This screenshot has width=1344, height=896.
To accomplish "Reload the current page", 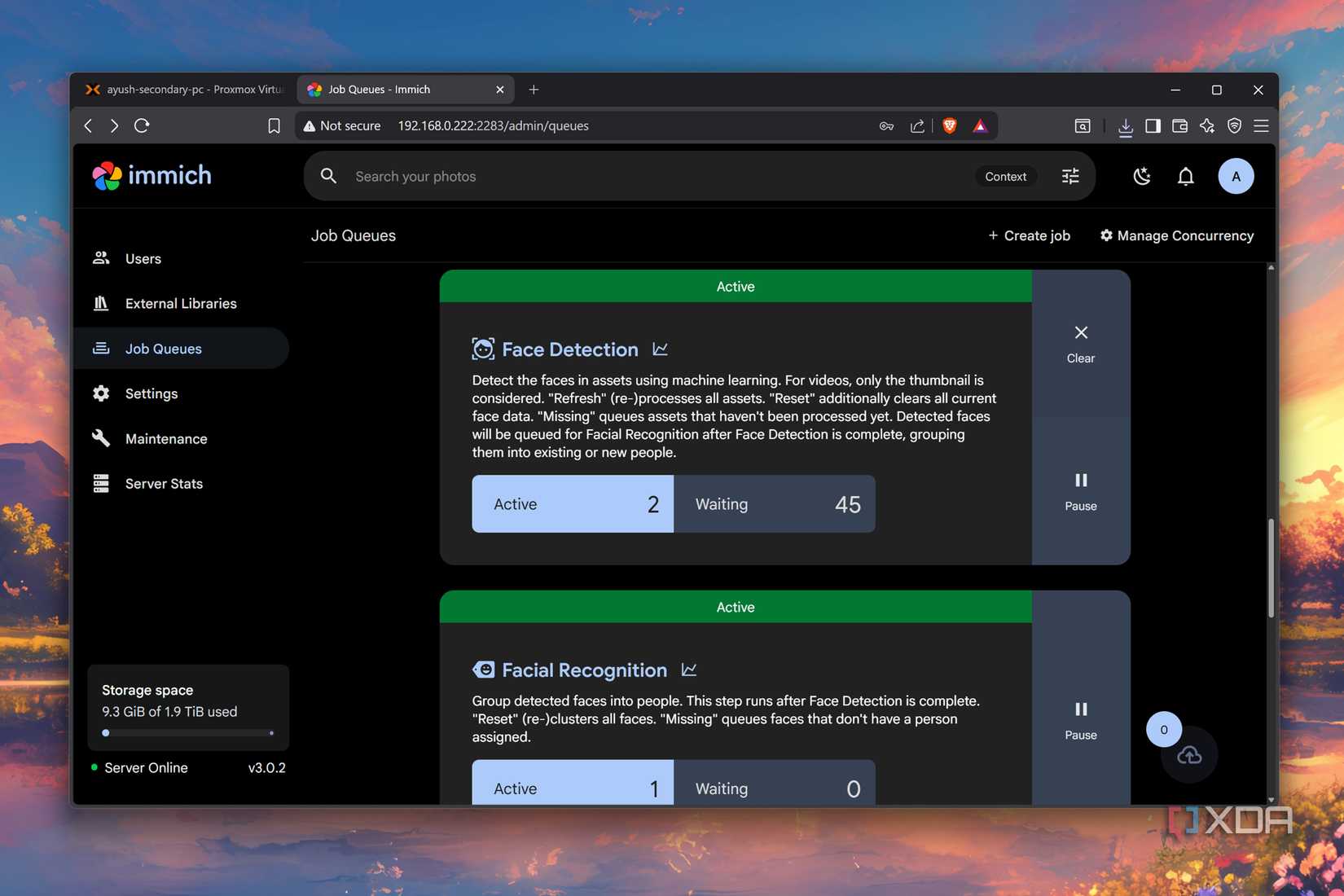I will 142,125.
